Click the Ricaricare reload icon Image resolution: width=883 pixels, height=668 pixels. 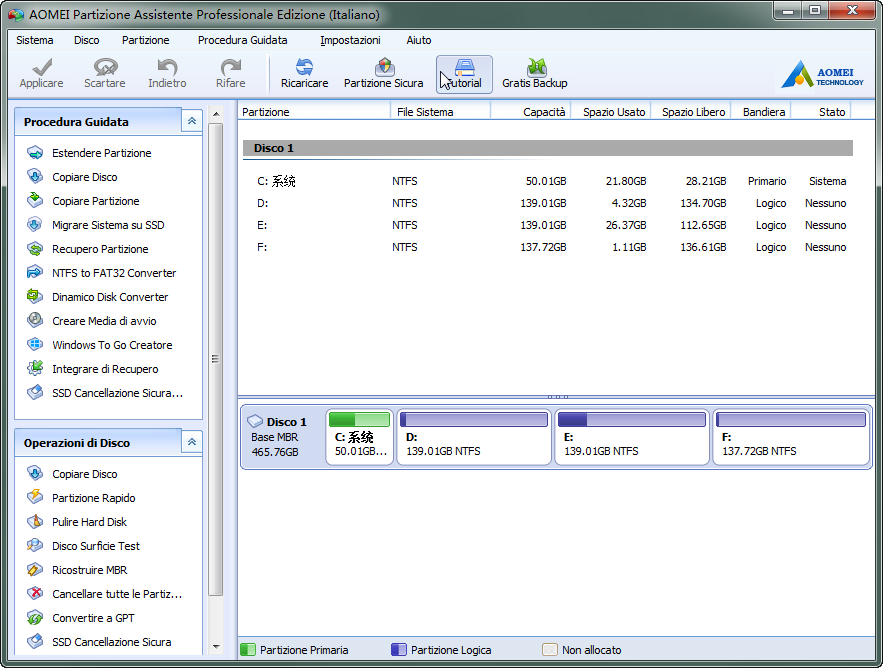(305, 67)
